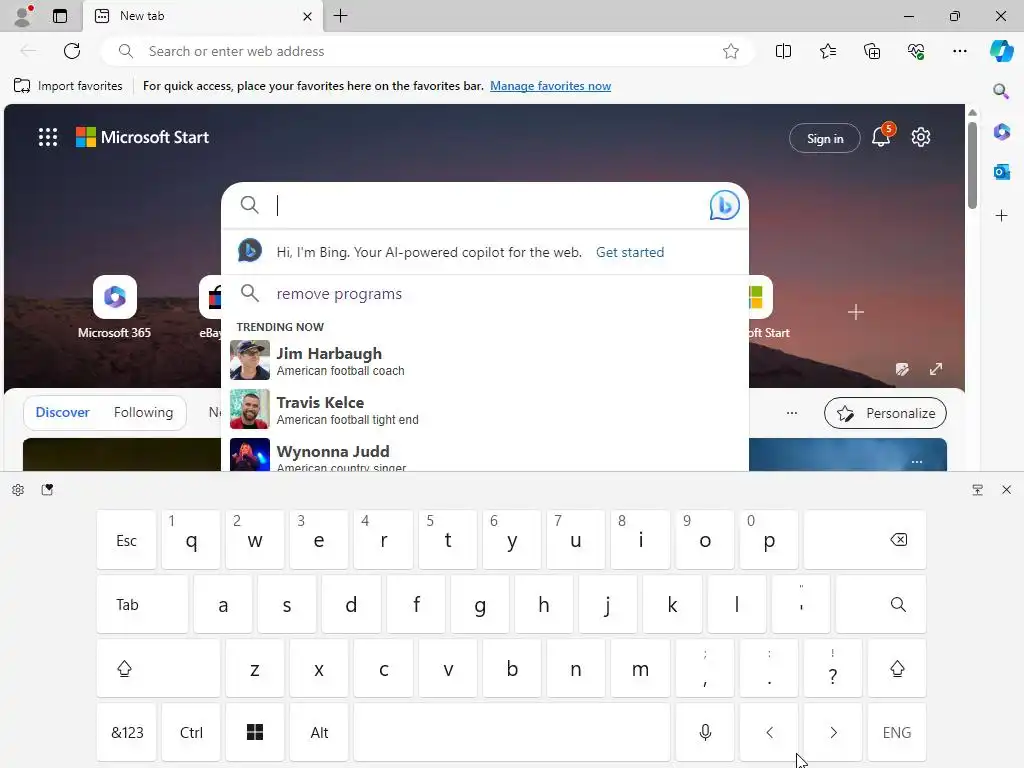
Task: Tap the spacebar key
Action: pos(512,732)
